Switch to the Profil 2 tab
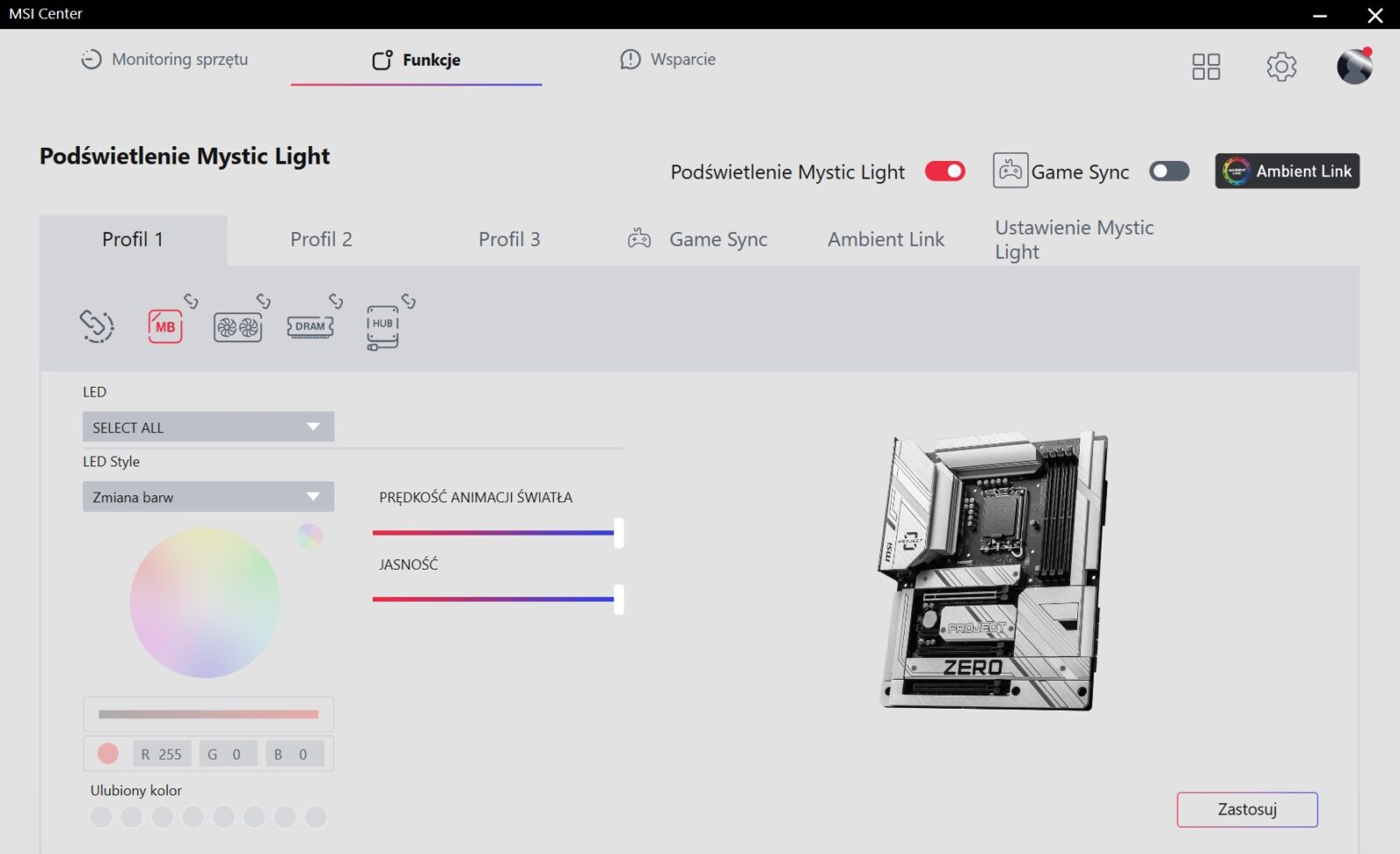This screenshot has height=854, width=1400. tap(321, 240)
